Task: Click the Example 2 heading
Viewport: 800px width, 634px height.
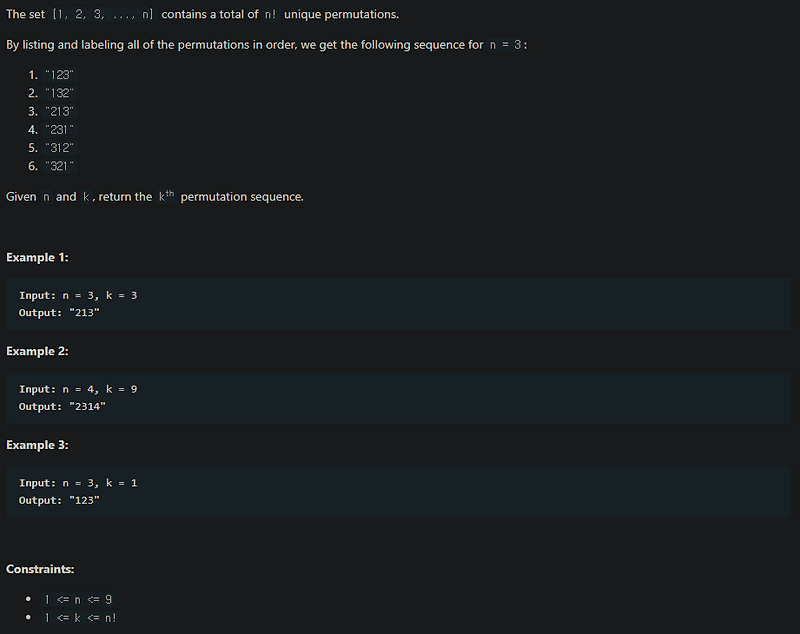Action: click(37, 351)
